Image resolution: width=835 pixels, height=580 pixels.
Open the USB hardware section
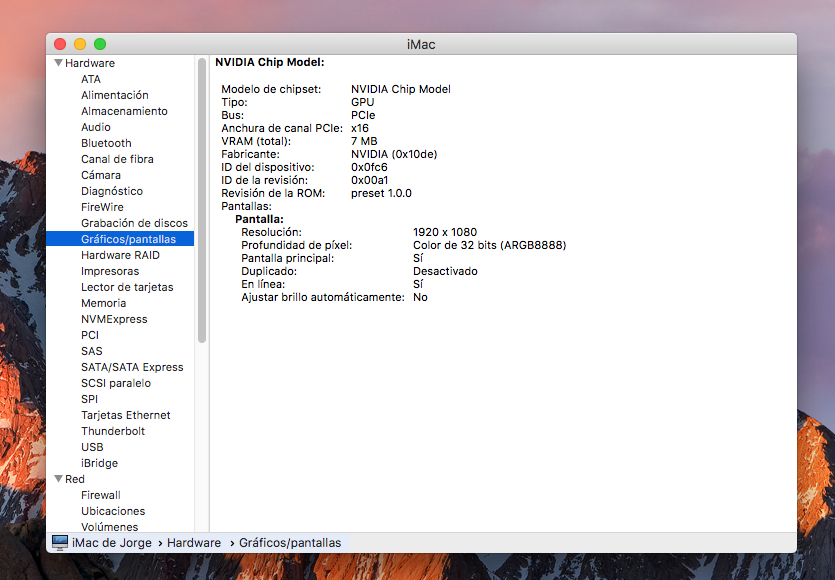[x=92, y=447]
